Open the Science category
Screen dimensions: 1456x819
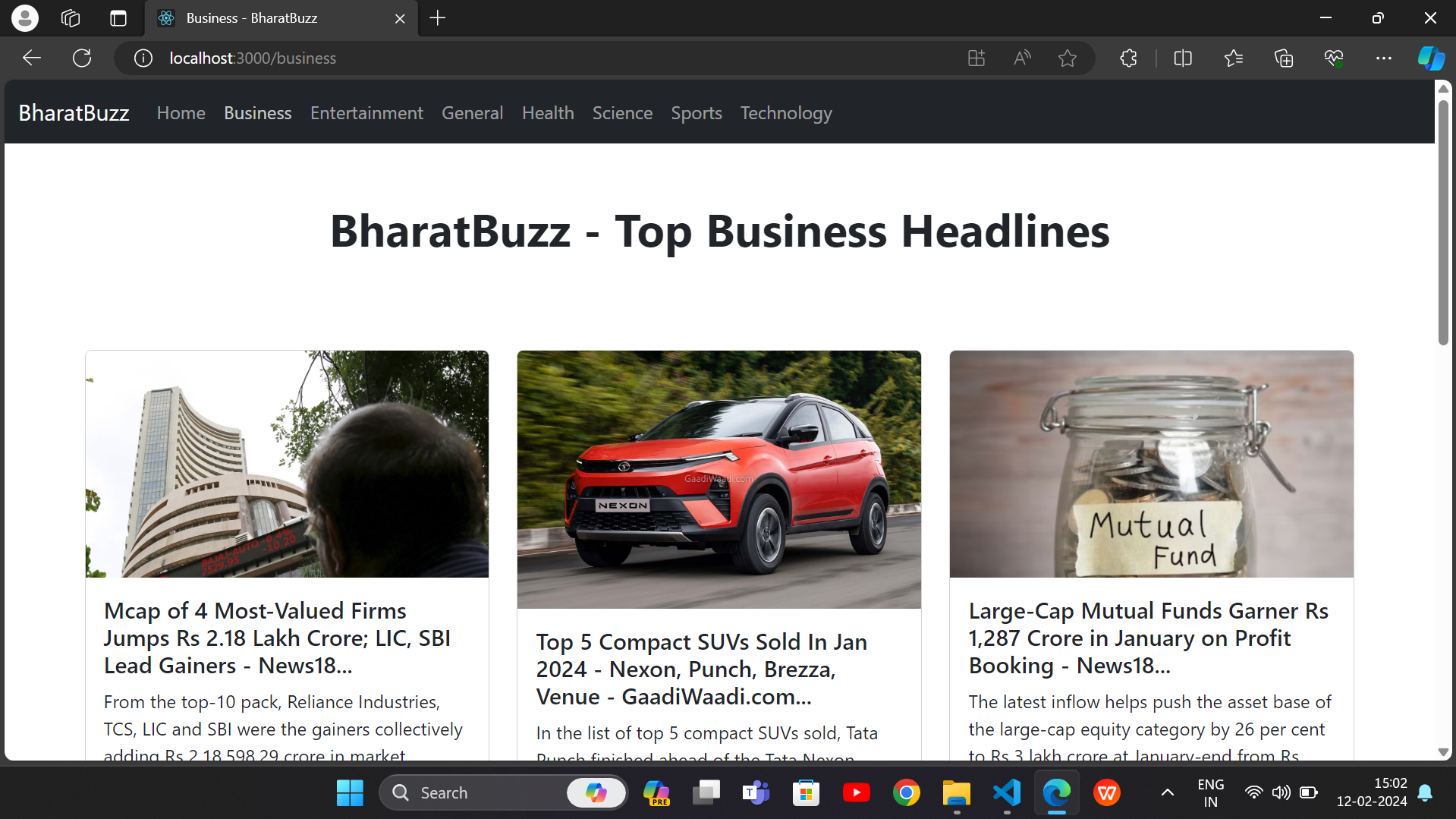[622, 113]
